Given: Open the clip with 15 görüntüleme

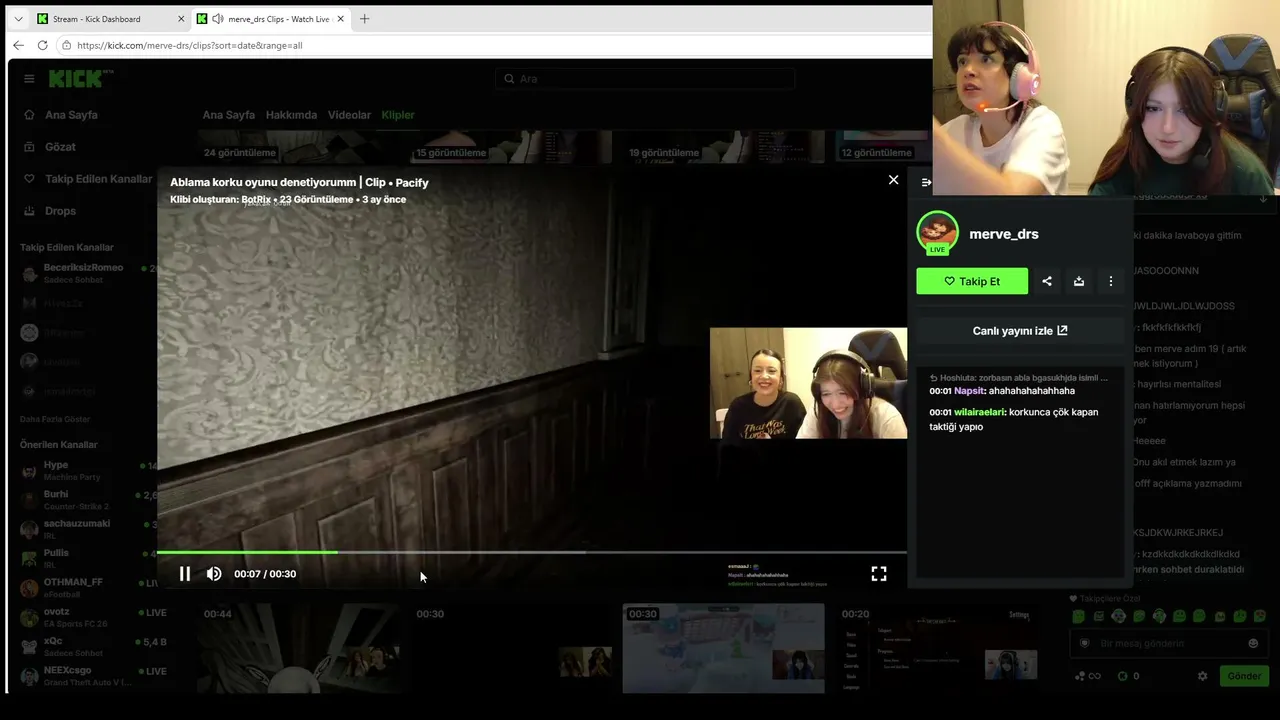Looking at the screenshot, I should pyautogui.click(x=511, y=146).
